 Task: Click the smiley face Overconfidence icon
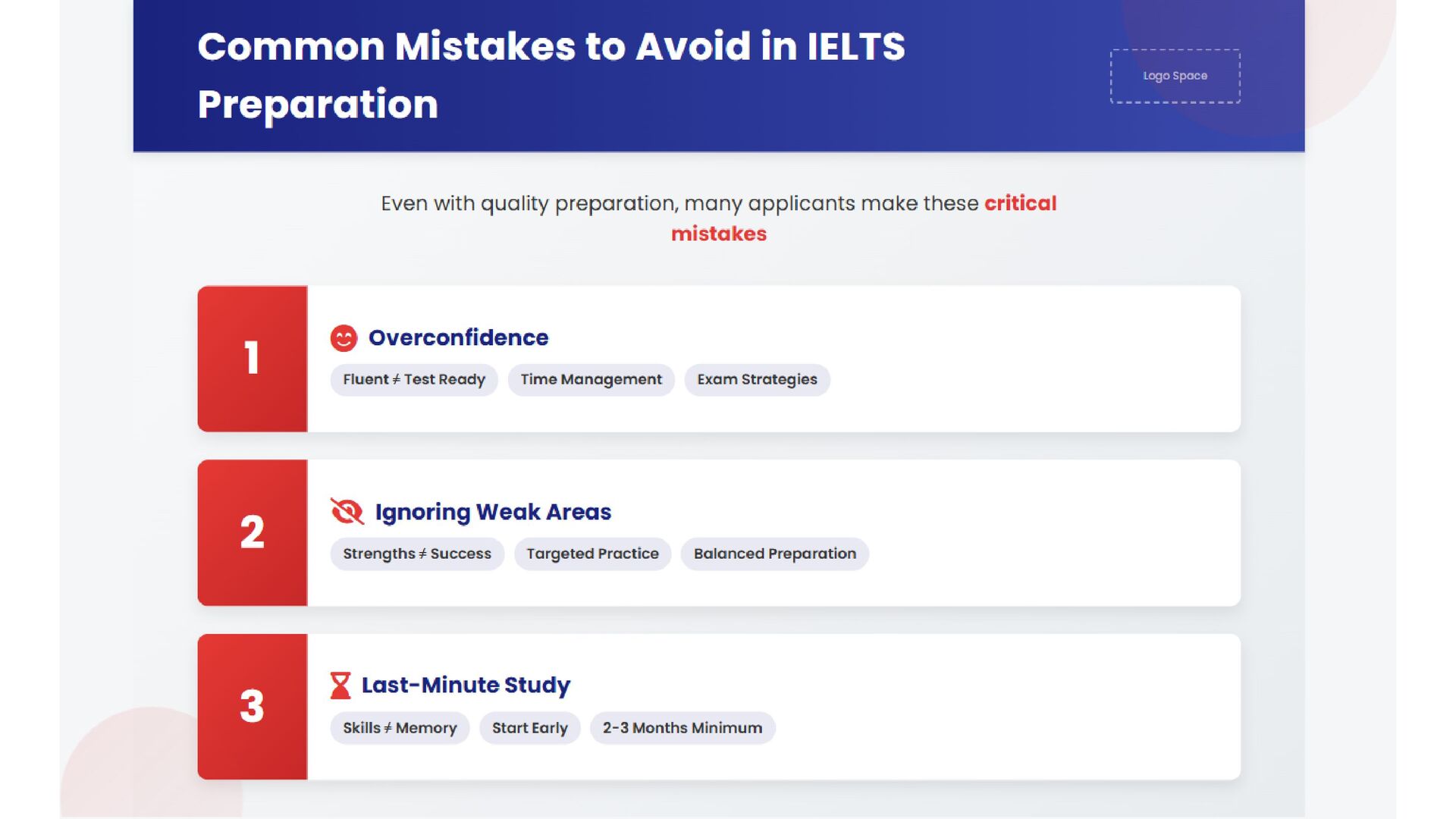click(344, 338)
